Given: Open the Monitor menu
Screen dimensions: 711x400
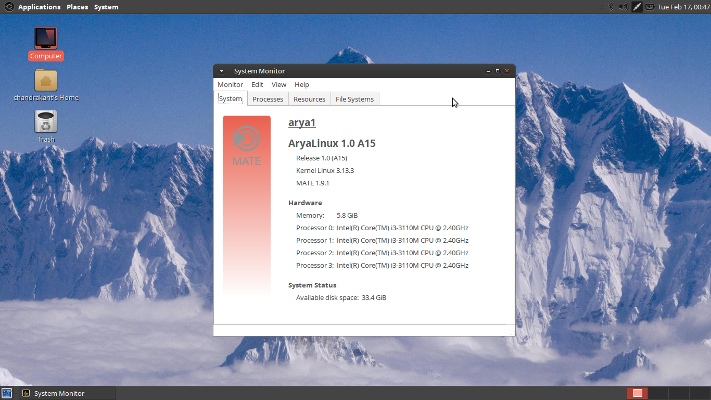Looking at the screenshot, I should pos(230,85).
